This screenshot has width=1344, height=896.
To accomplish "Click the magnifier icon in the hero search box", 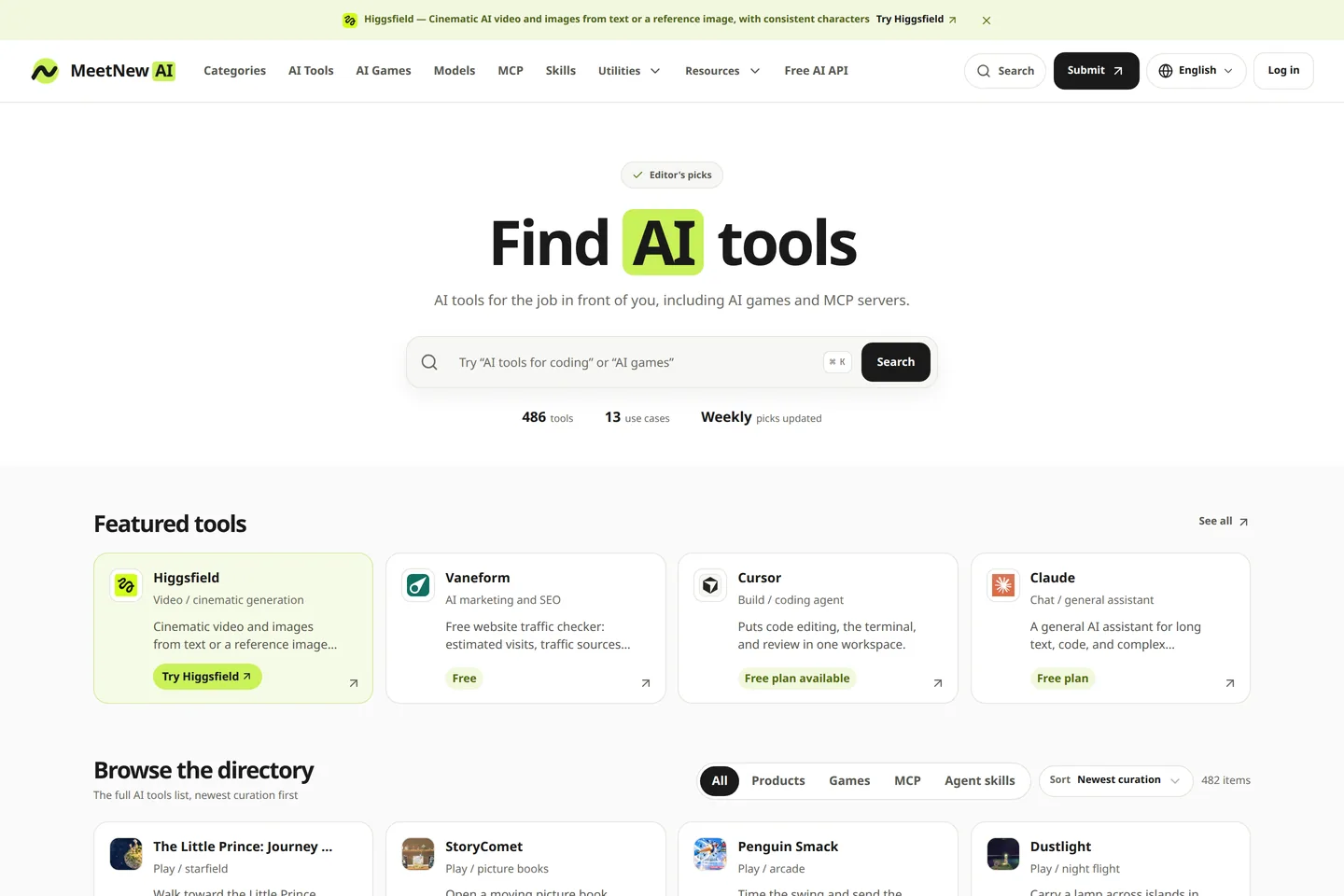I will tap(429, 362).
